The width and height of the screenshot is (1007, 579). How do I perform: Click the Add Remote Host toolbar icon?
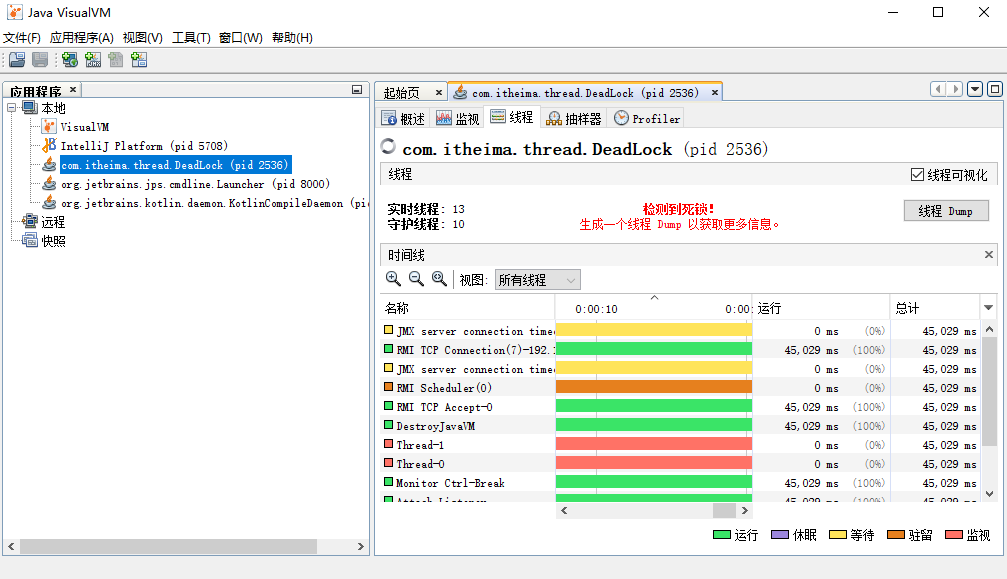(x=69, y=60)
